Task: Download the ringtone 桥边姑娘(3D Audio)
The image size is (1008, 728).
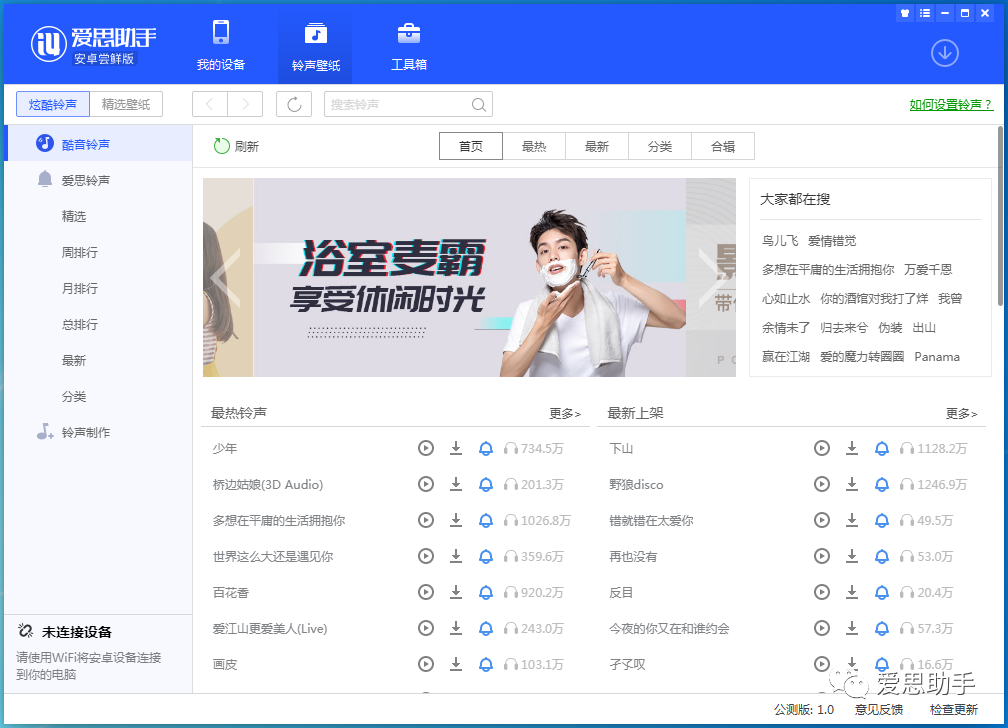Action: tap(456, 484)
